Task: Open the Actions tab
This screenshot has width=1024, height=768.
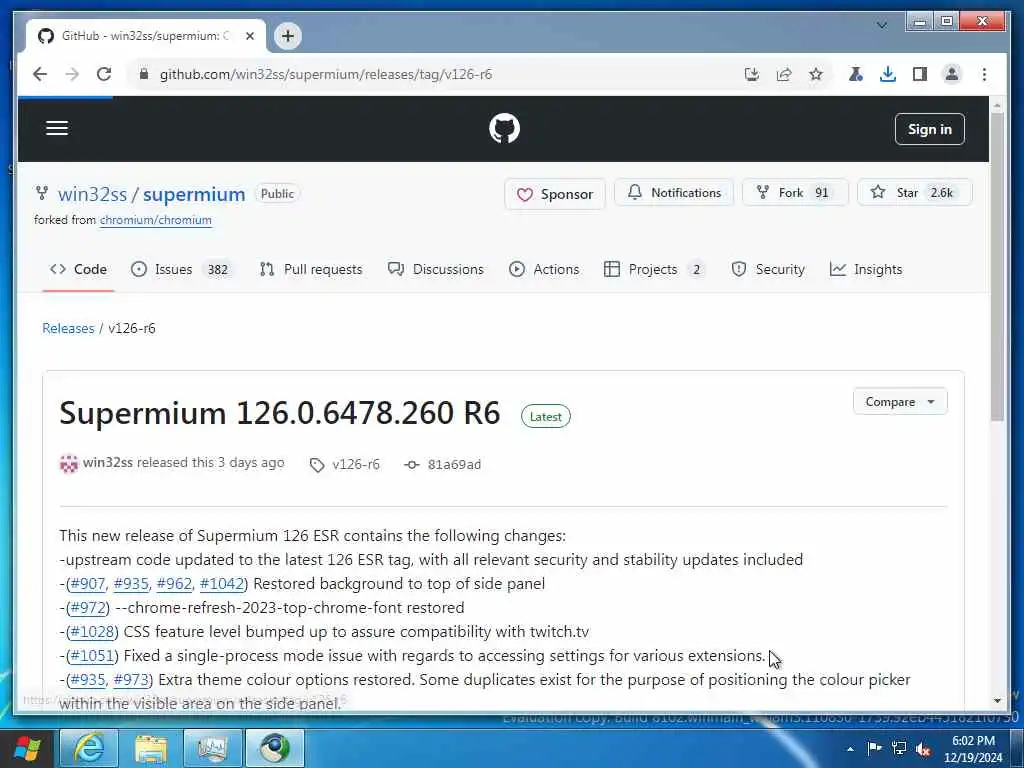Action: pyautogui.click(x=544, y=269)
